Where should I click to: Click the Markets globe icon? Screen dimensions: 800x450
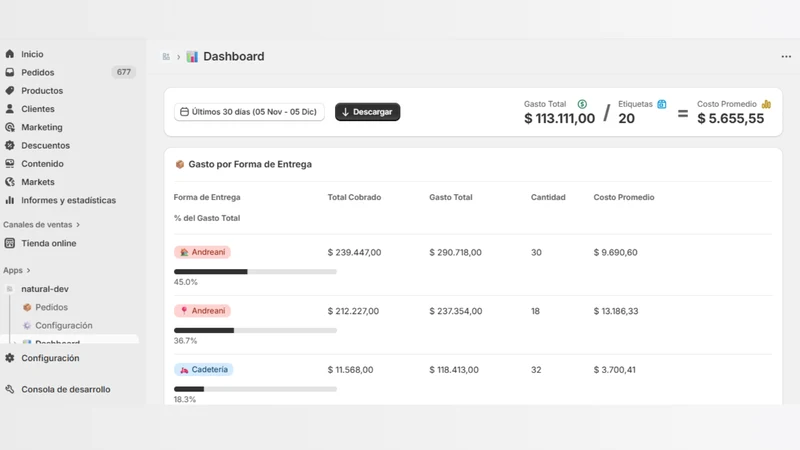[x=10, y=182]
